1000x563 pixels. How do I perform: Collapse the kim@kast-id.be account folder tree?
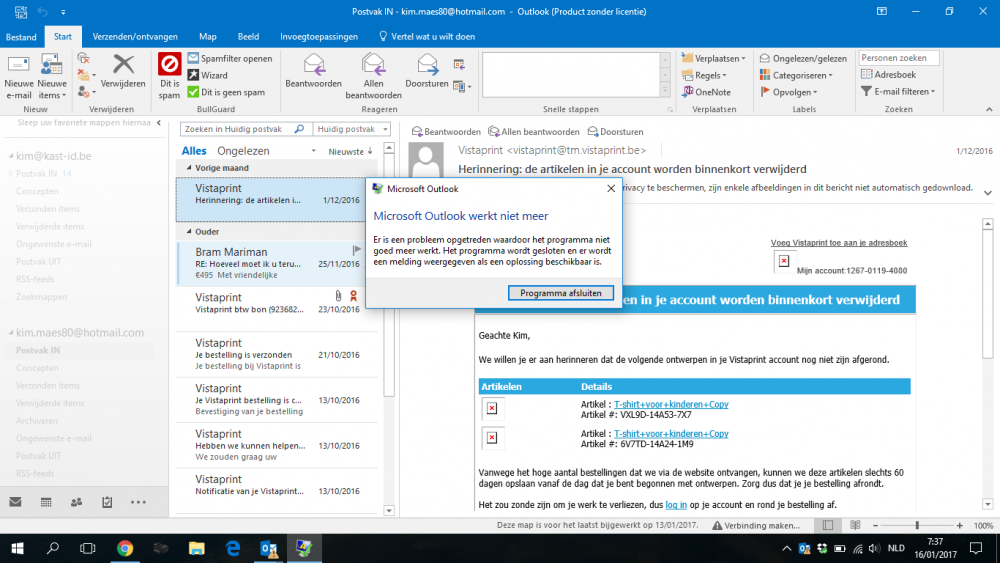point(9,156)
